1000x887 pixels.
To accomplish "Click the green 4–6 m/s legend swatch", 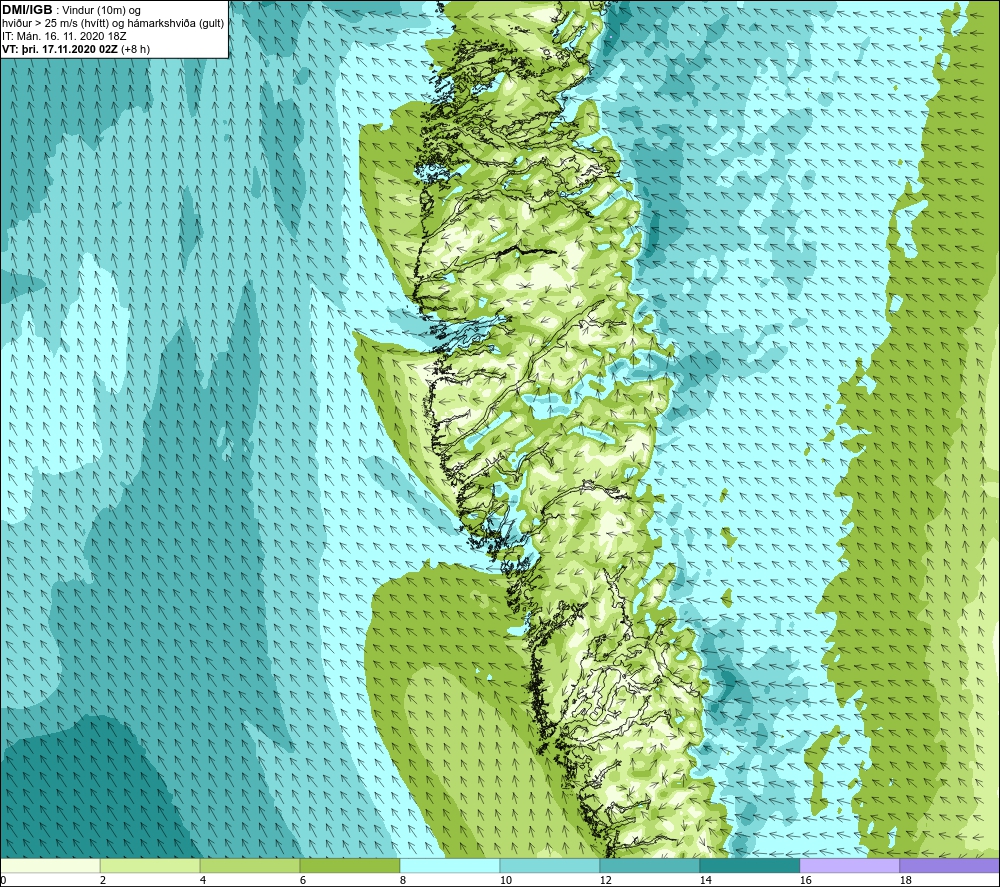I will coord(250,865).
